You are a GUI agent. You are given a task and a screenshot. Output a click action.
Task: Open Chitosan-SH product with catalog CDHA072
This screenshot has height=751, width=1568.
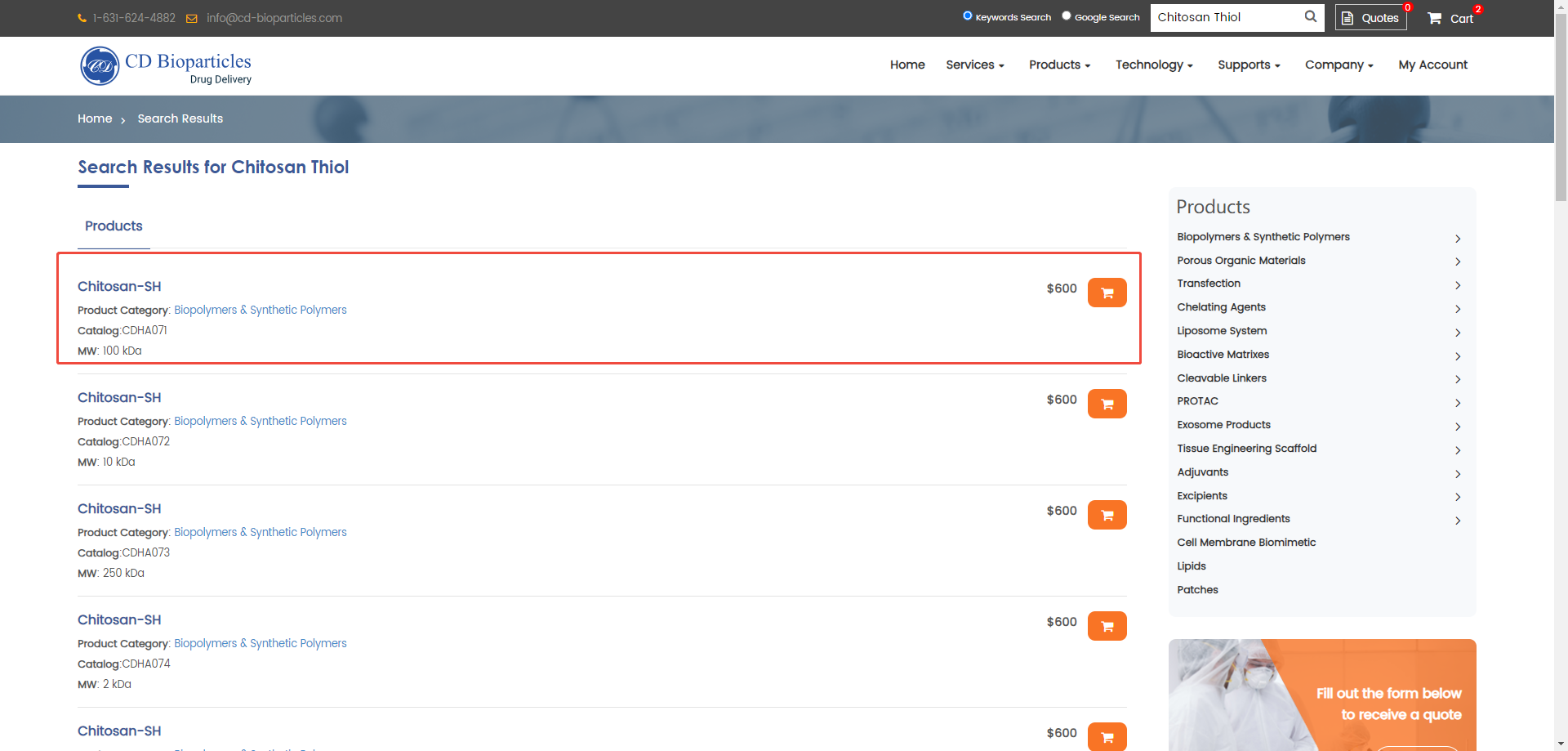click(119, 398)
